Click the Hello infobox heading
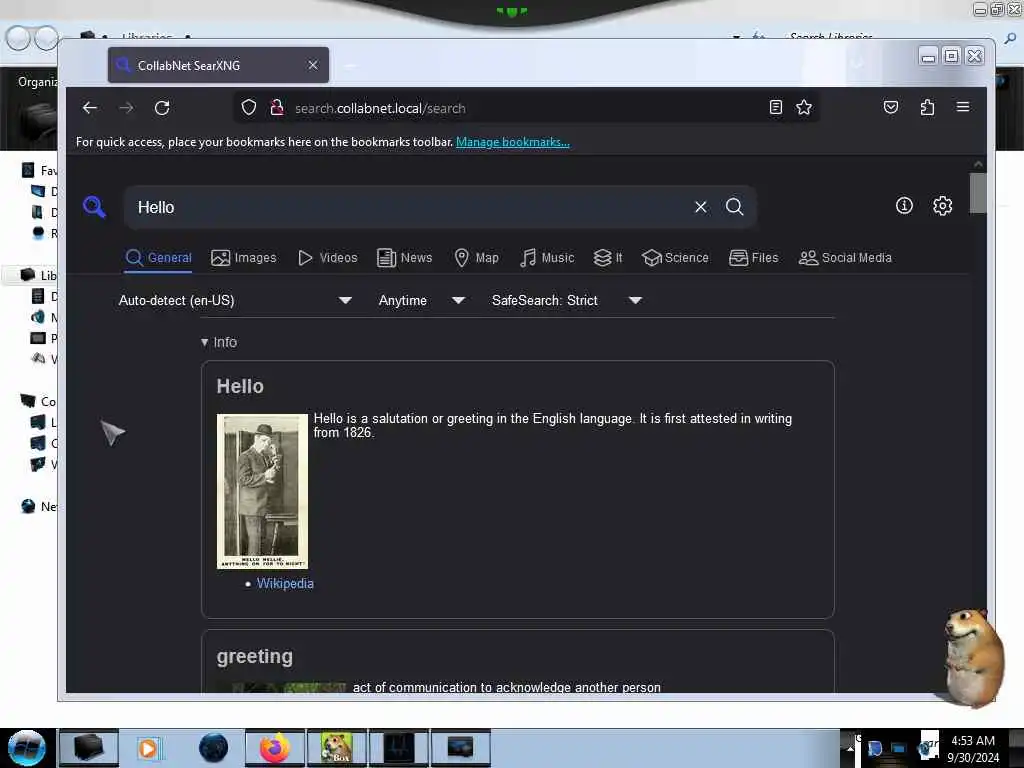This screenshot has width=1024, height=768. (x=240, y=386)
